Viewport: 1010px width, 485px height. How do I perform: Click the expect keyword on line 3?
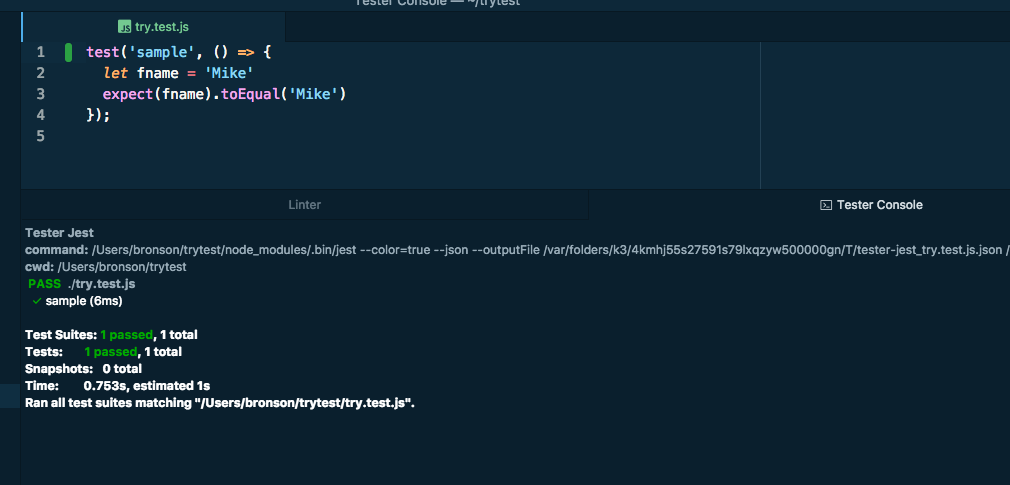click(x=128, y=95)
